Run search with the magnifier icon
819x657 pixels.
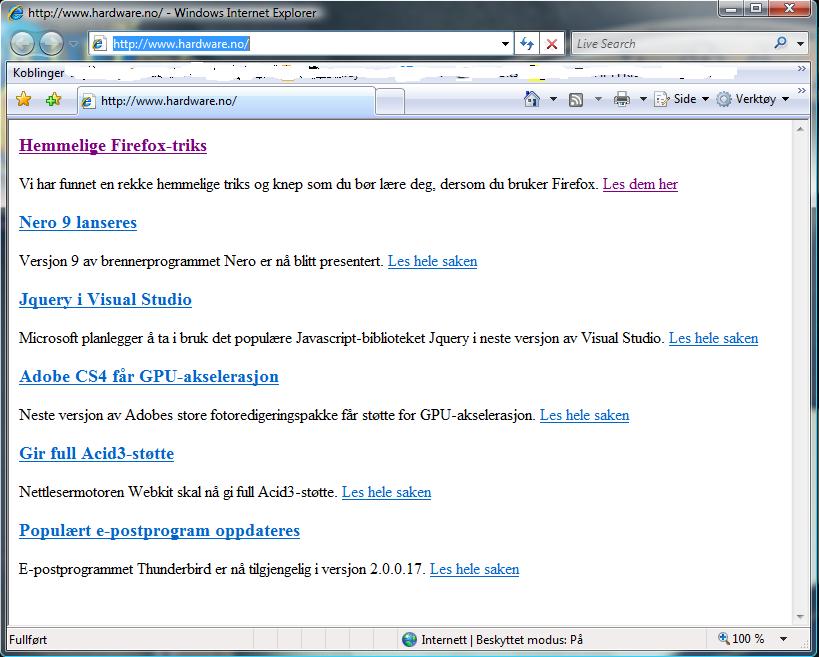(781, 43)
